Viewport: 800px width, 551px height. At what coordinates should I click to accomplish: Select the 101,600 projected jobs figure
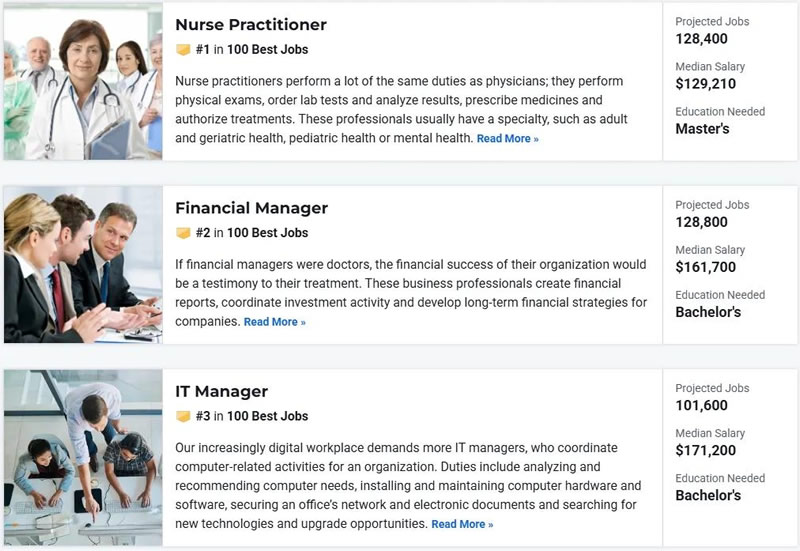[701, 406]
